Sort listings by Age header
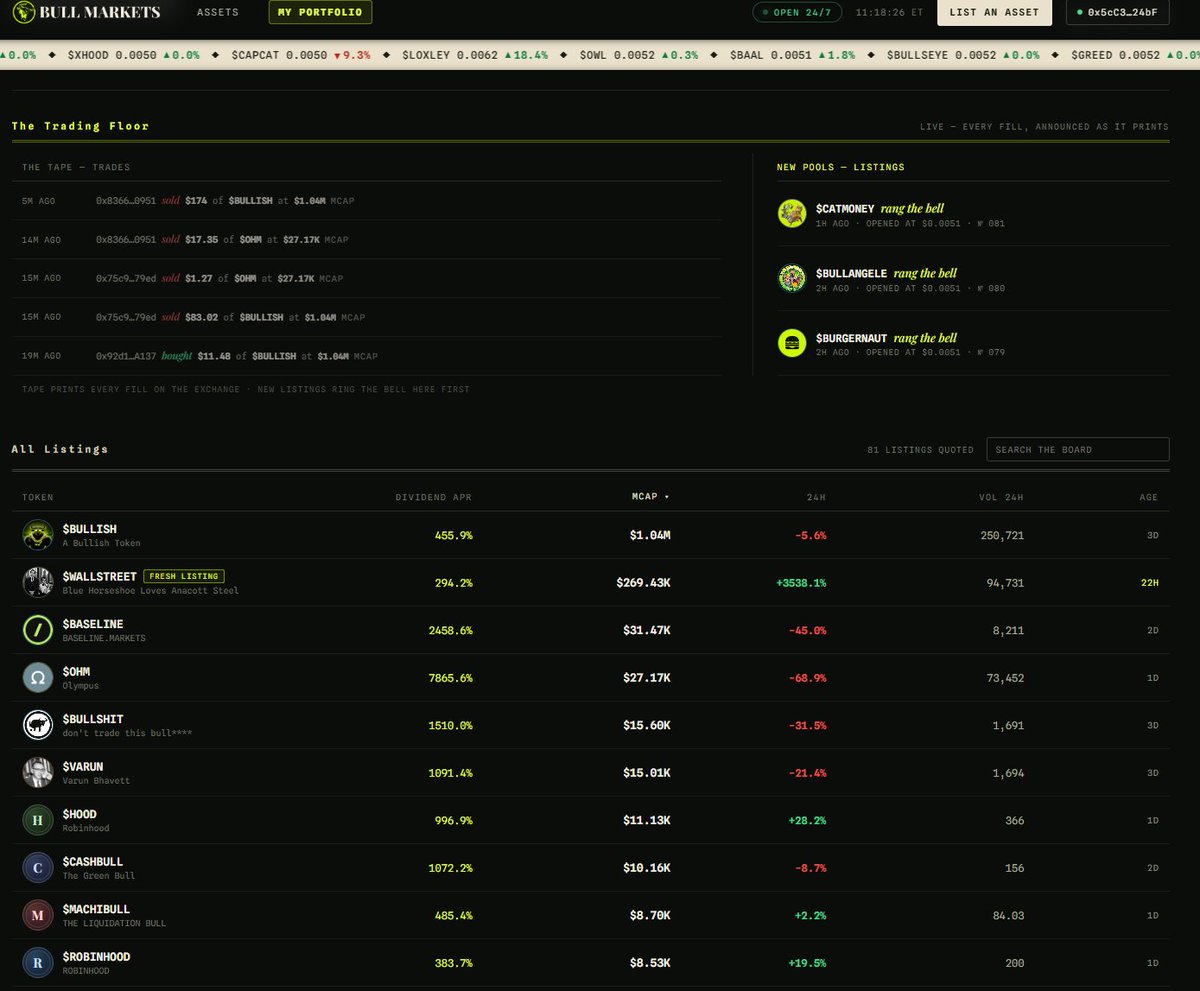This screenshot has width=1200, height=991. (x=1148, y=497)
